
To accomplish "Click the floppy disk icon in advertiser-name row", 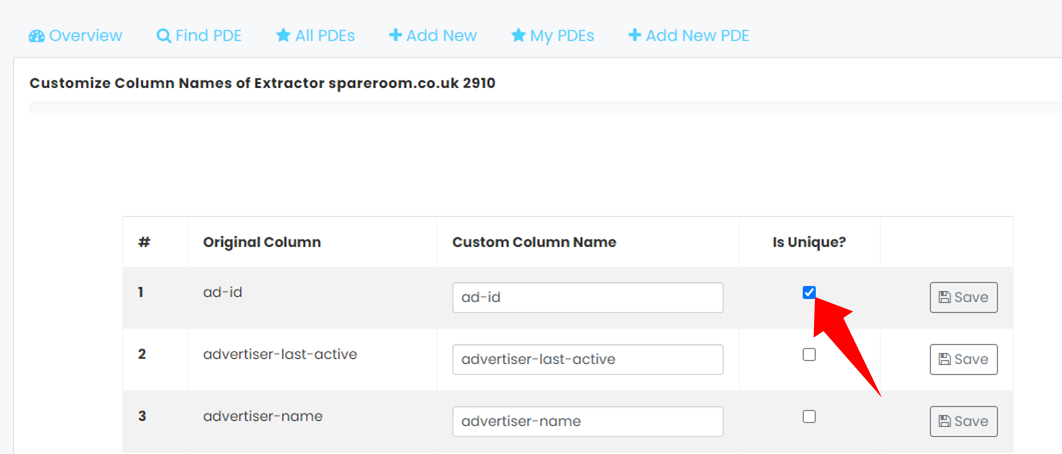I will click(x=944, y=421).
